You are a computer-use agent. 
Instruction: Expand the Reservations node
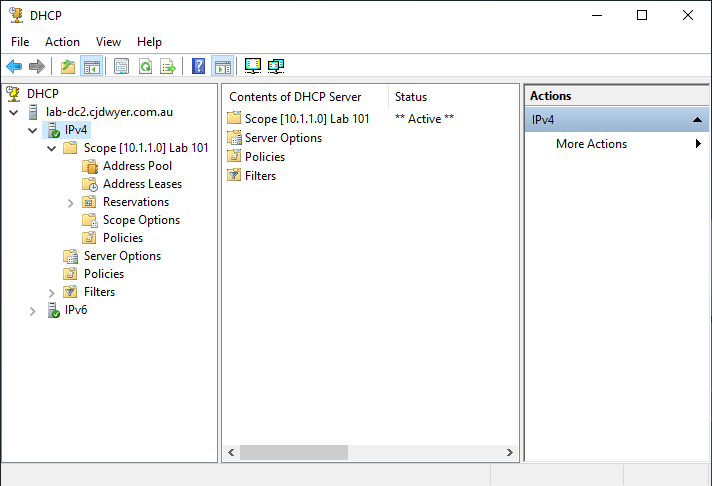coord(71,202)
